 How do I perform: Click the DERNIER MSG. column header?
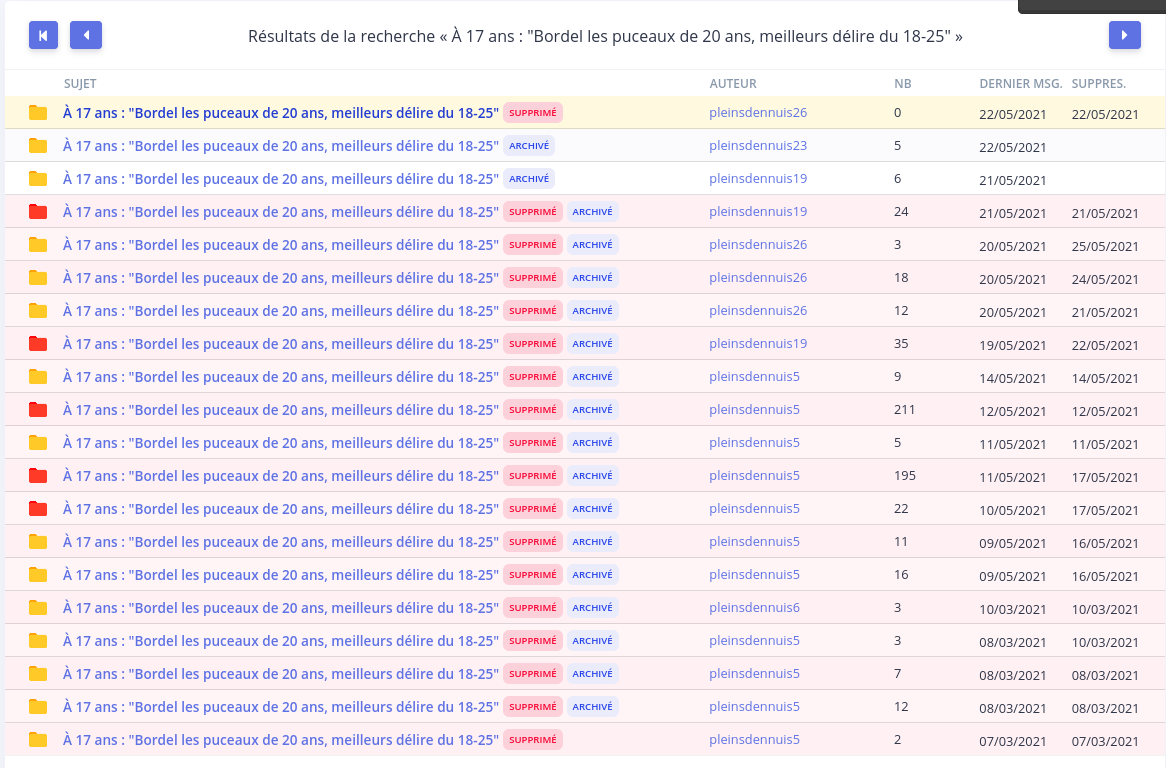click(1020, 84)
